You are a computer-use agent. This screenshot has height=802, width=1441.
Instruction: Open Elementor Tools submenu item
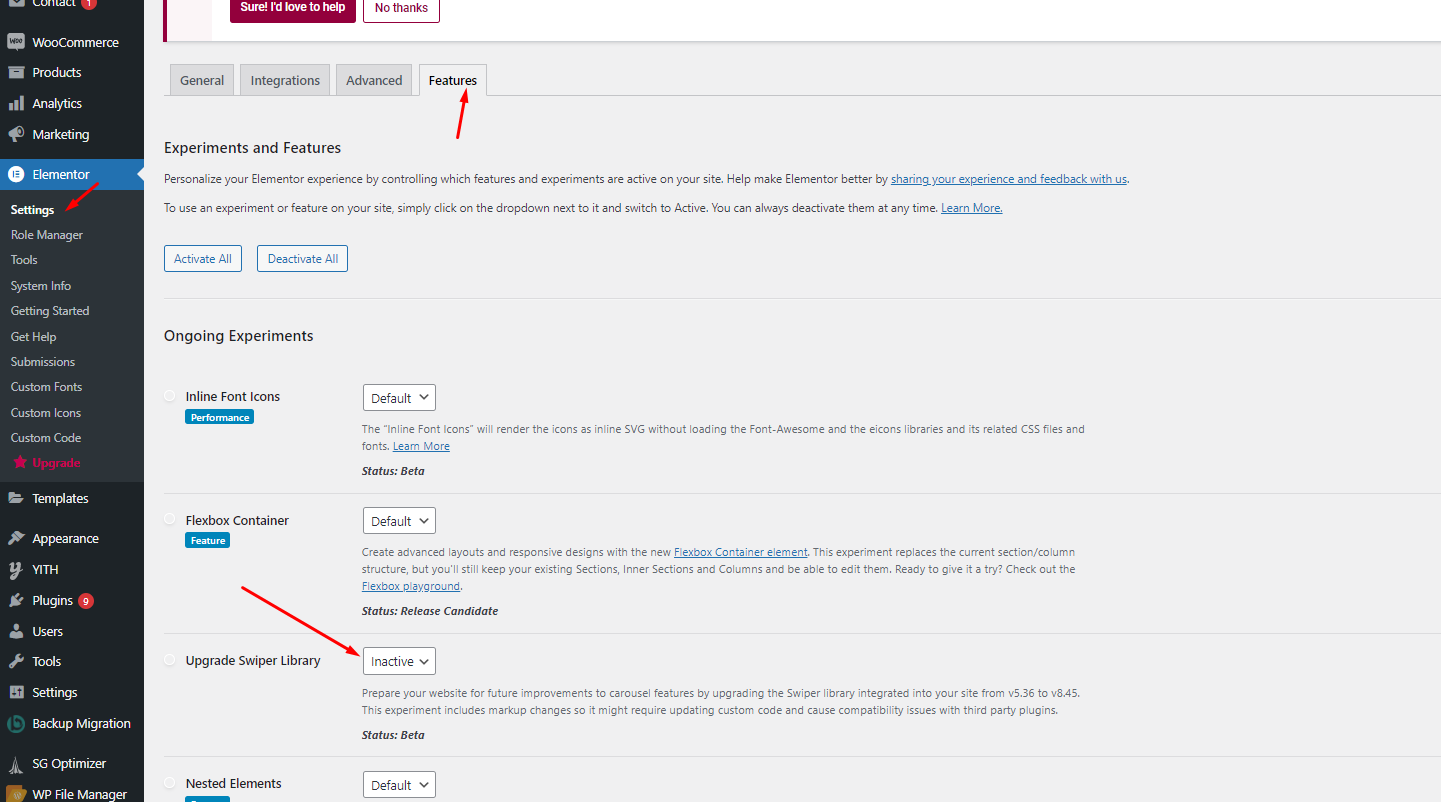(24, 260)
